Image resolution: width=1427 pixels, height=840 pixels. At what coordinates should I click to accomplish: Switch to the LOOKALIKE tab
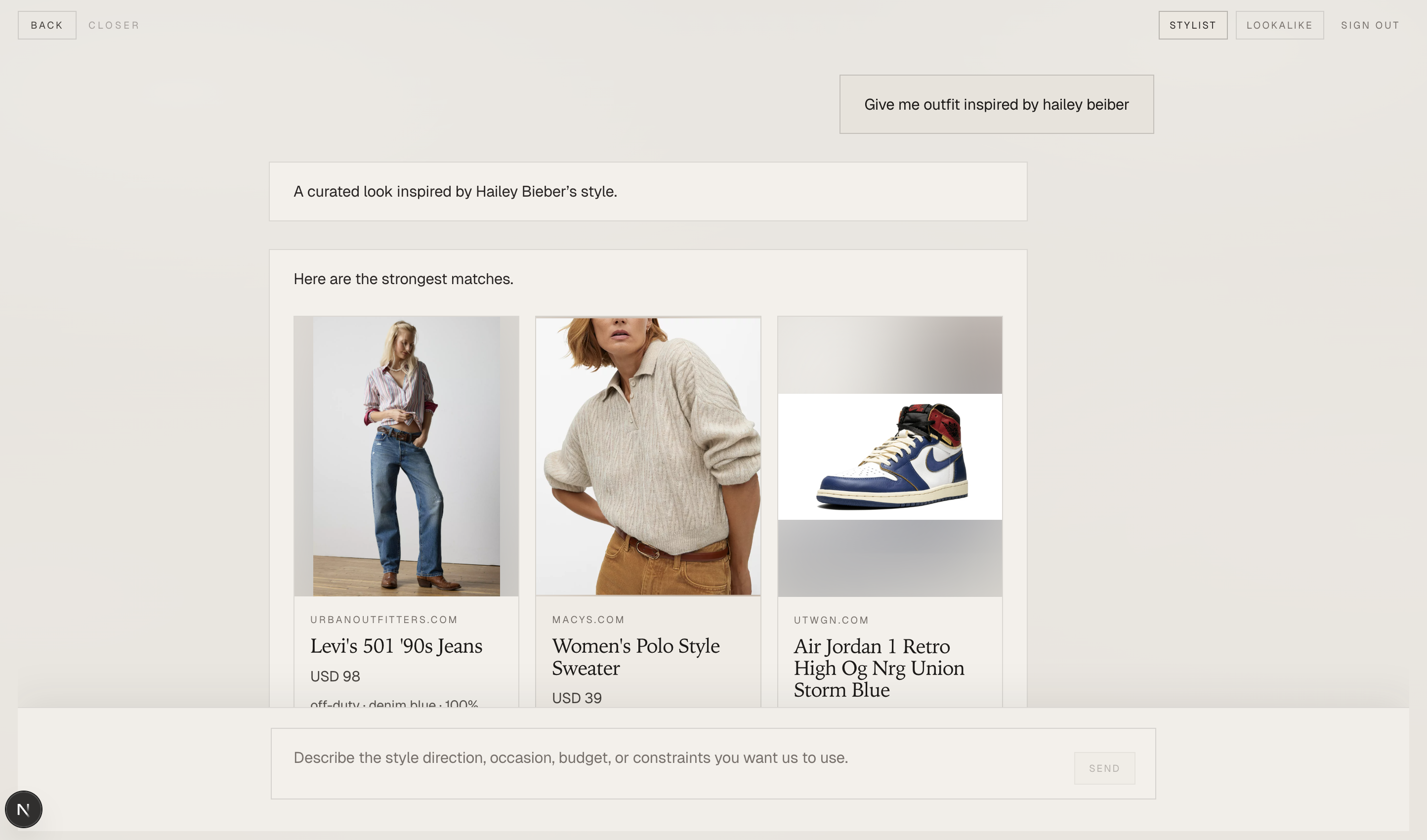pos(1279,26)
